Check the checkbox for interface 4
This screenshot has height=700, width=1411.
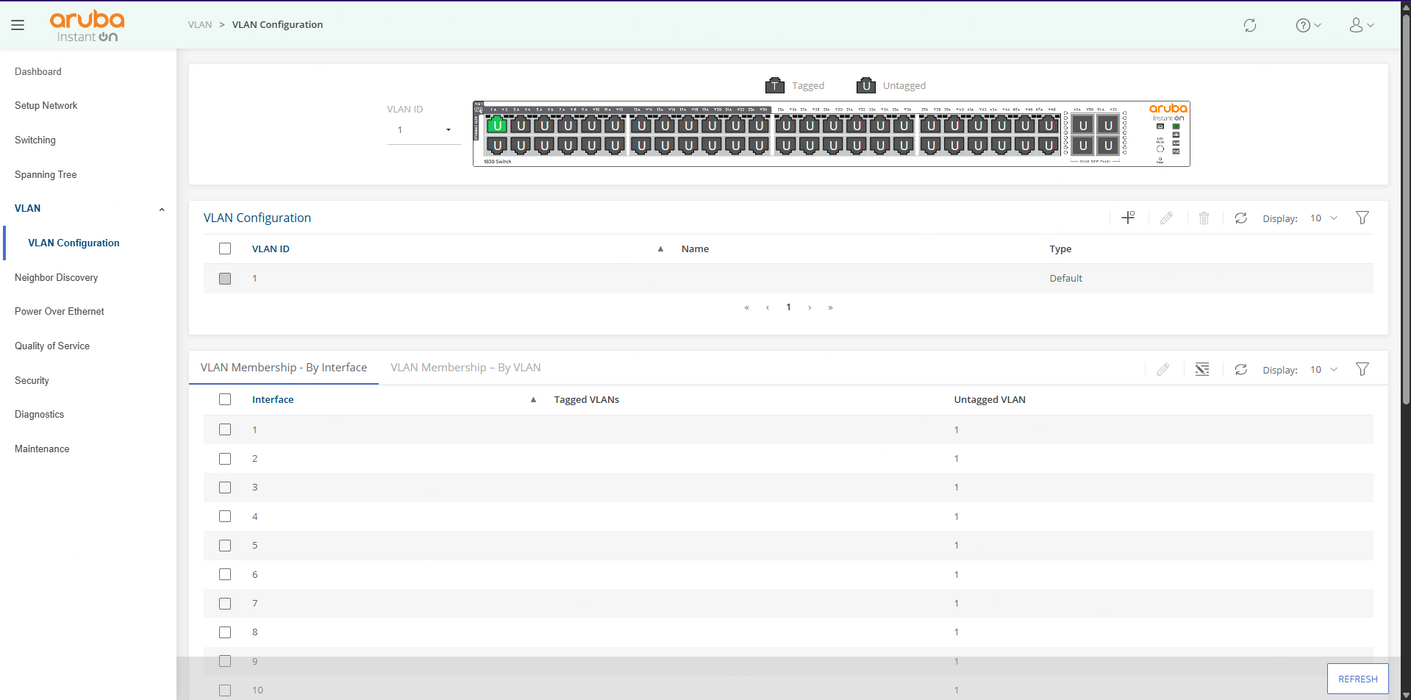tap(225, 516)
